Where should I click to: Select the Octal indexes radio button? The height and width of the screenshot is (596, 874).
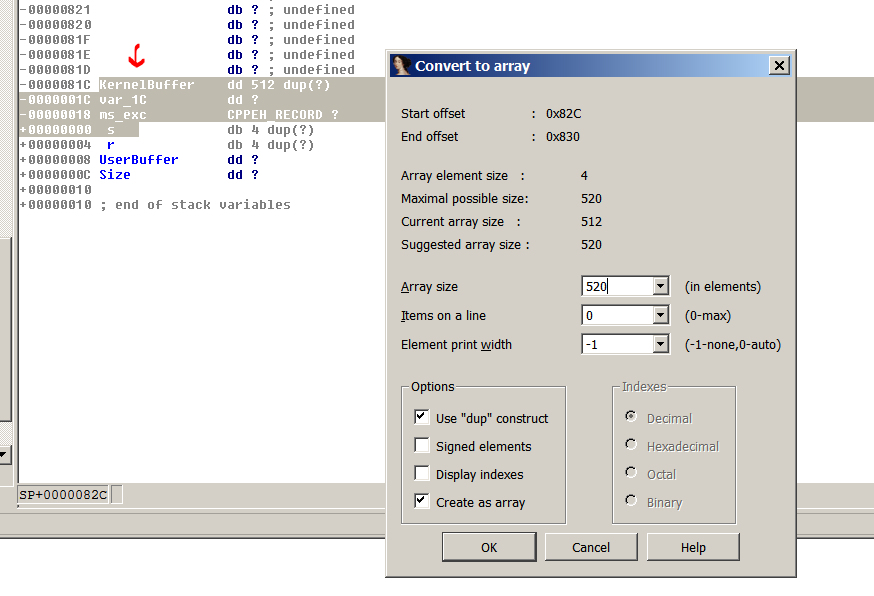tap(631, 473)
